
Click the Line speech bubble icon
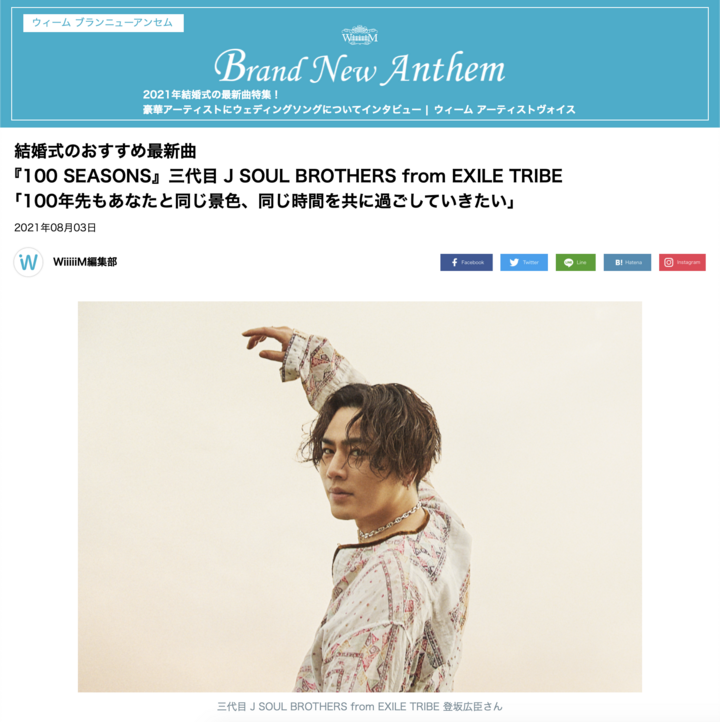pos(569,262)
